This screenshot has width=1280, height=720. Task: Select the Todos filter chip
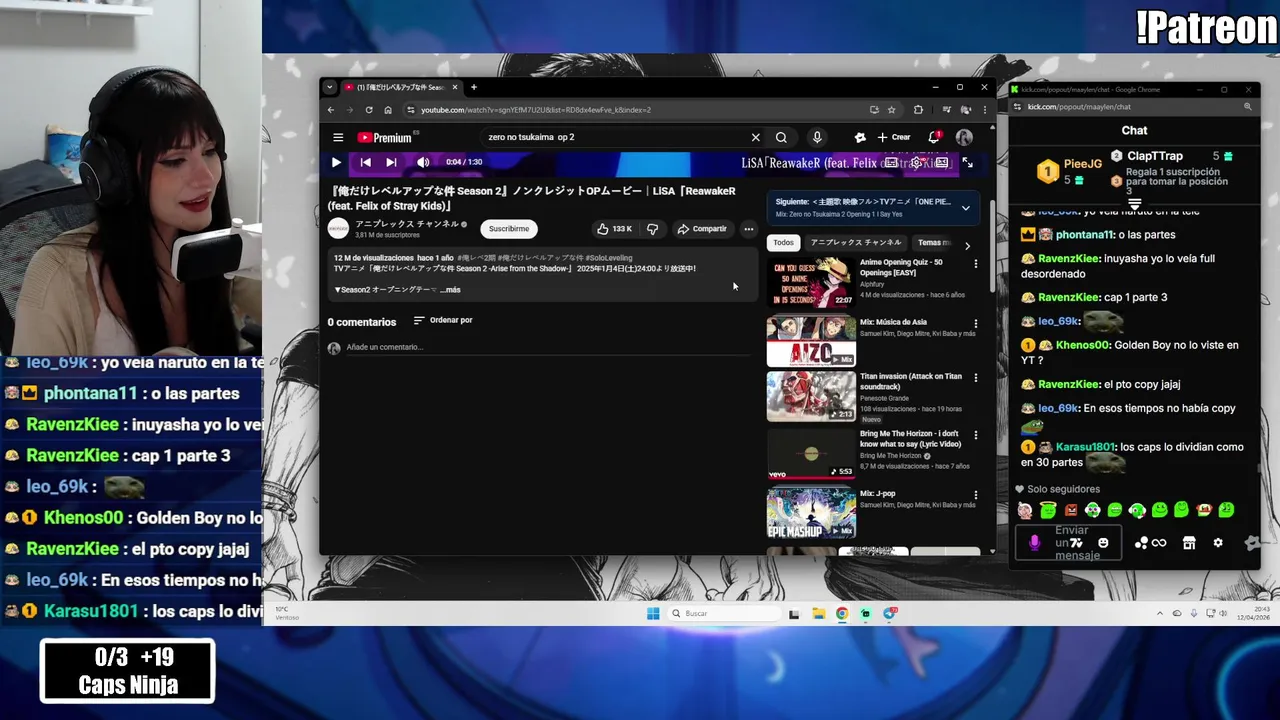click(x=783, y=243)
